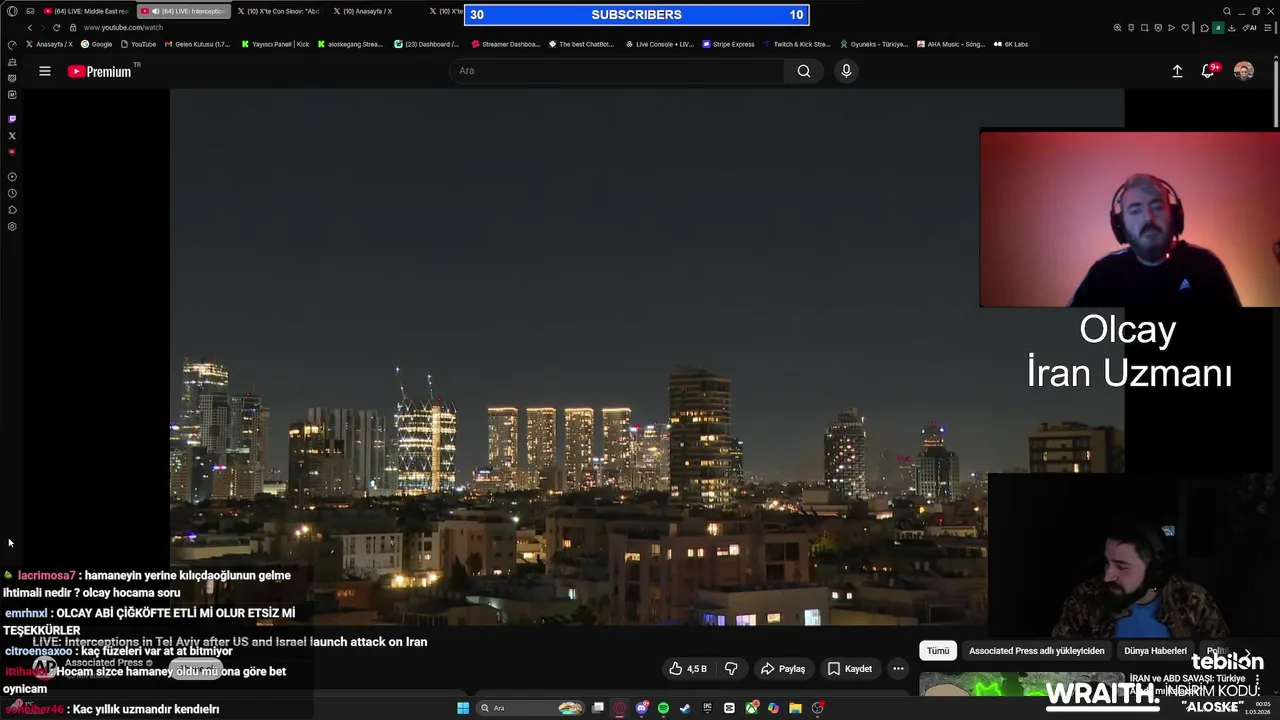The height and width of the screenshot is (720, 1280).
Task: Click the Windows taskbar search box
Action: point(530,708)
